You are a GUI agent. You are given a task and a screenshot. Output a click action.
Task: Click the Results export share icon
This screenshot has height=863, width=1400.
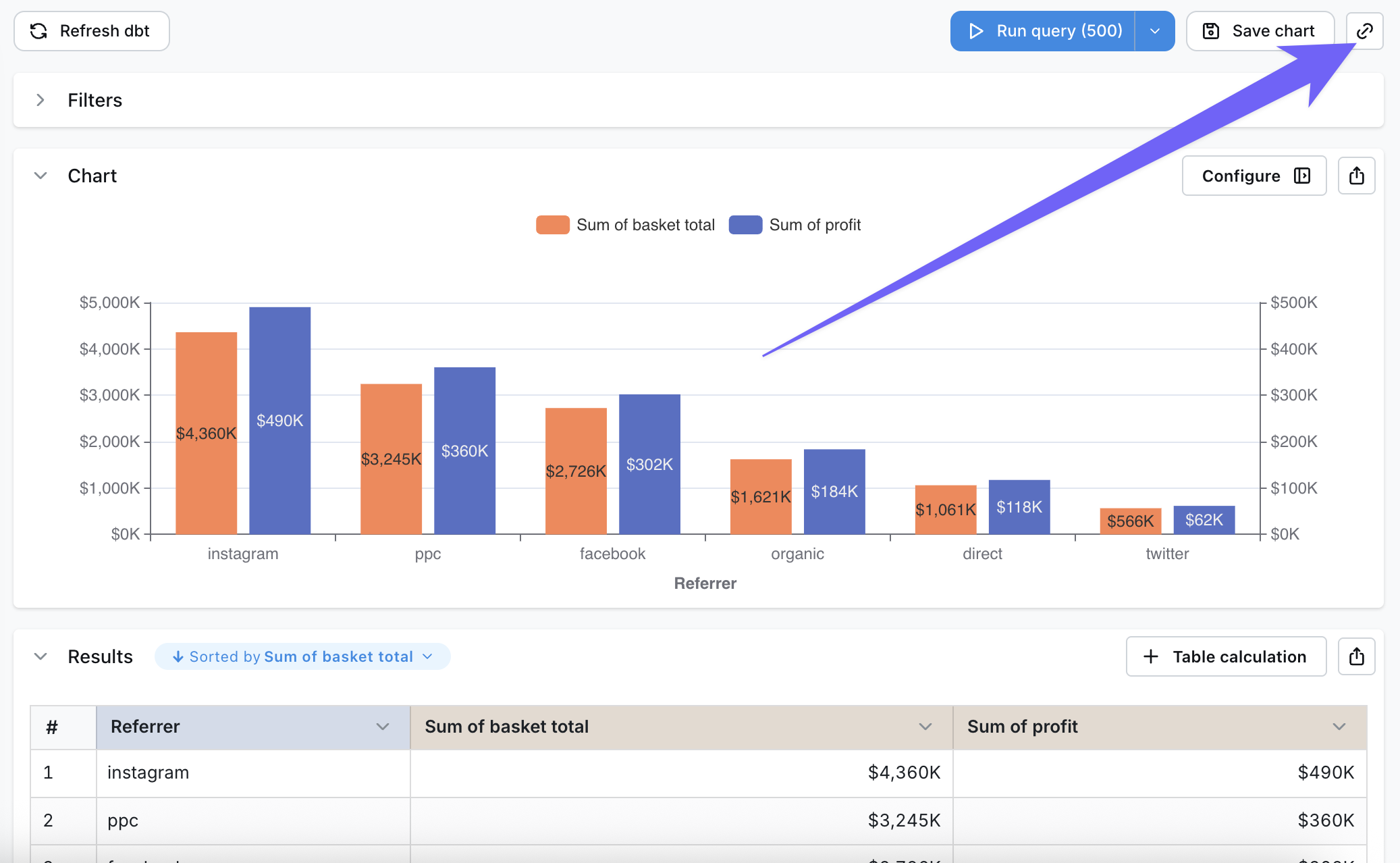(1356, 656)
